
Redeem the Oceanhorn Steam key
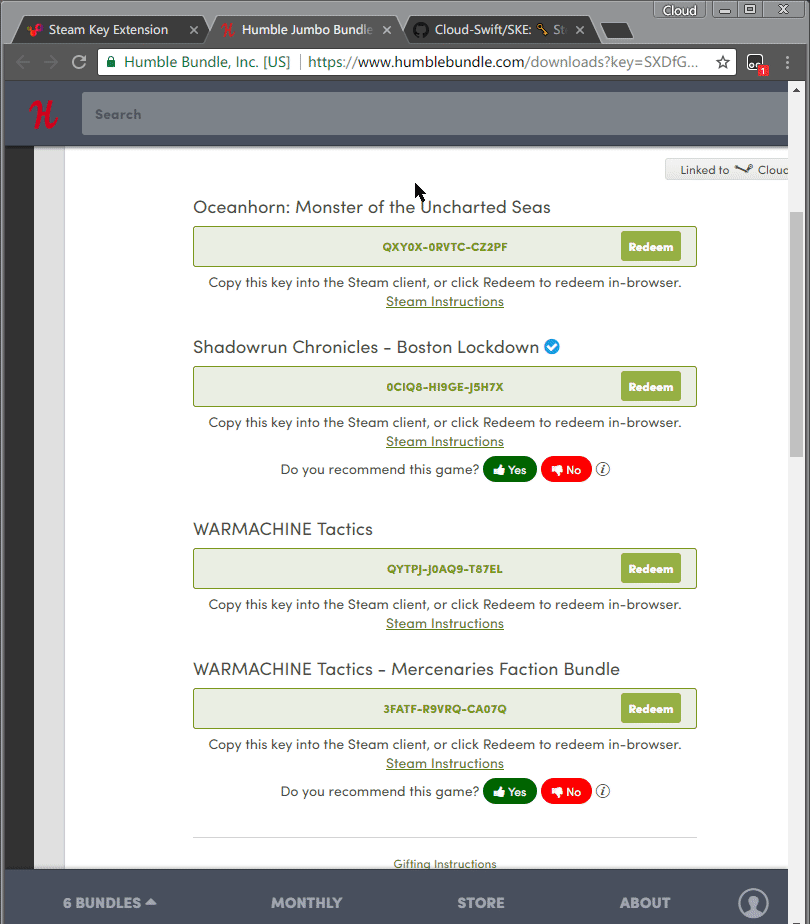[x=650, y=247]
